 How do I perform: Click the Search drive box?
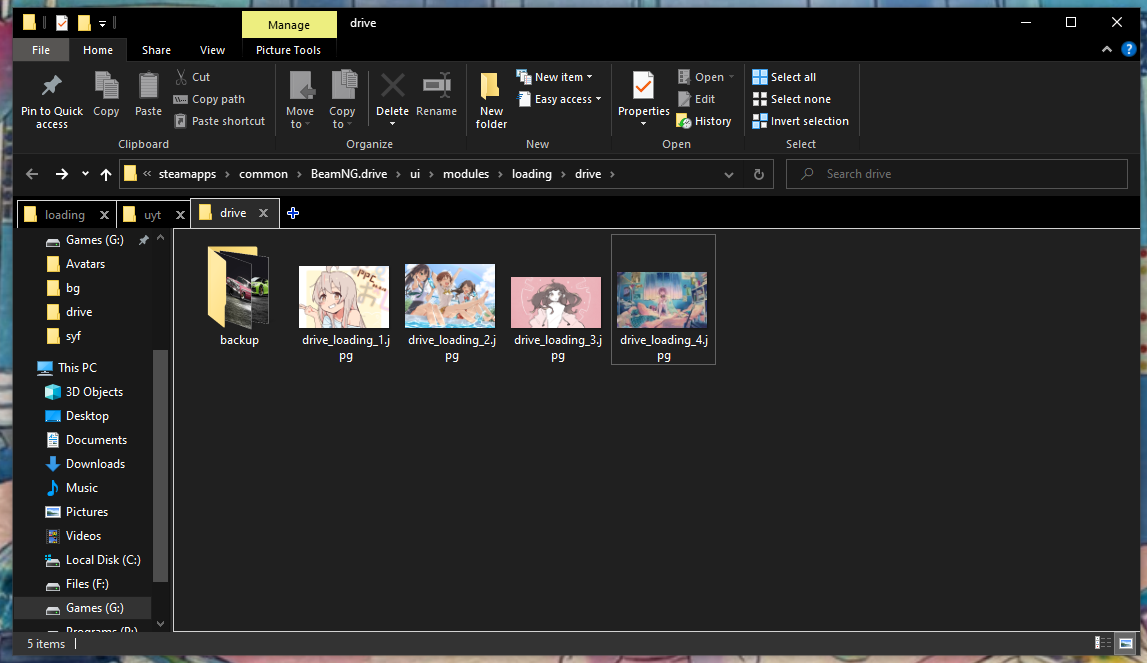pyautogui.click(x=957, y=174)
